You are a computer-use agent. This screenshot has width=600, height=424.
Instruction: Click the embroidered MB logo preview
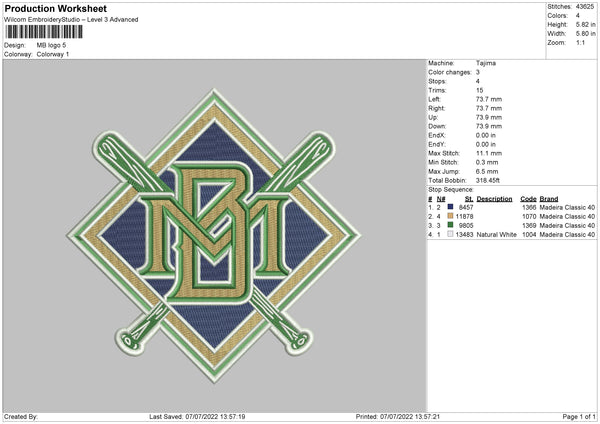(x=214, y=235)
